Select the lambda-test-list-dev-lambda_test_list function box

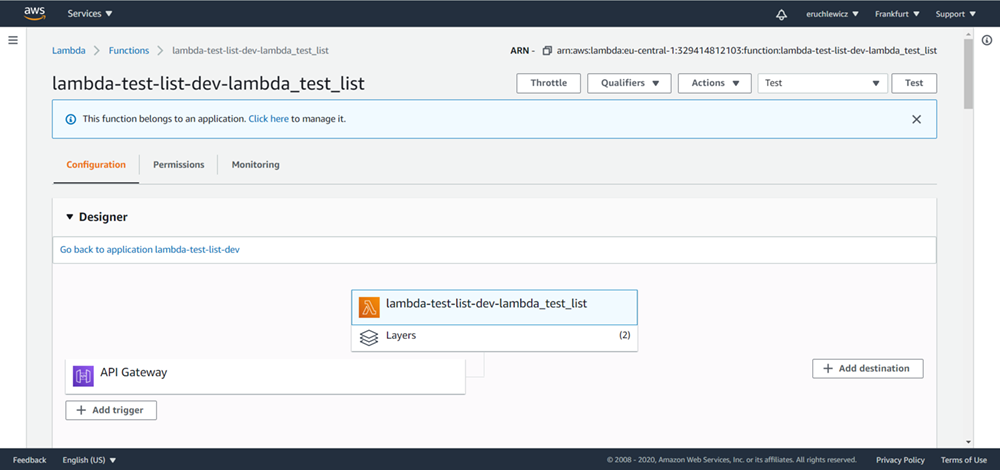point(494,307)
